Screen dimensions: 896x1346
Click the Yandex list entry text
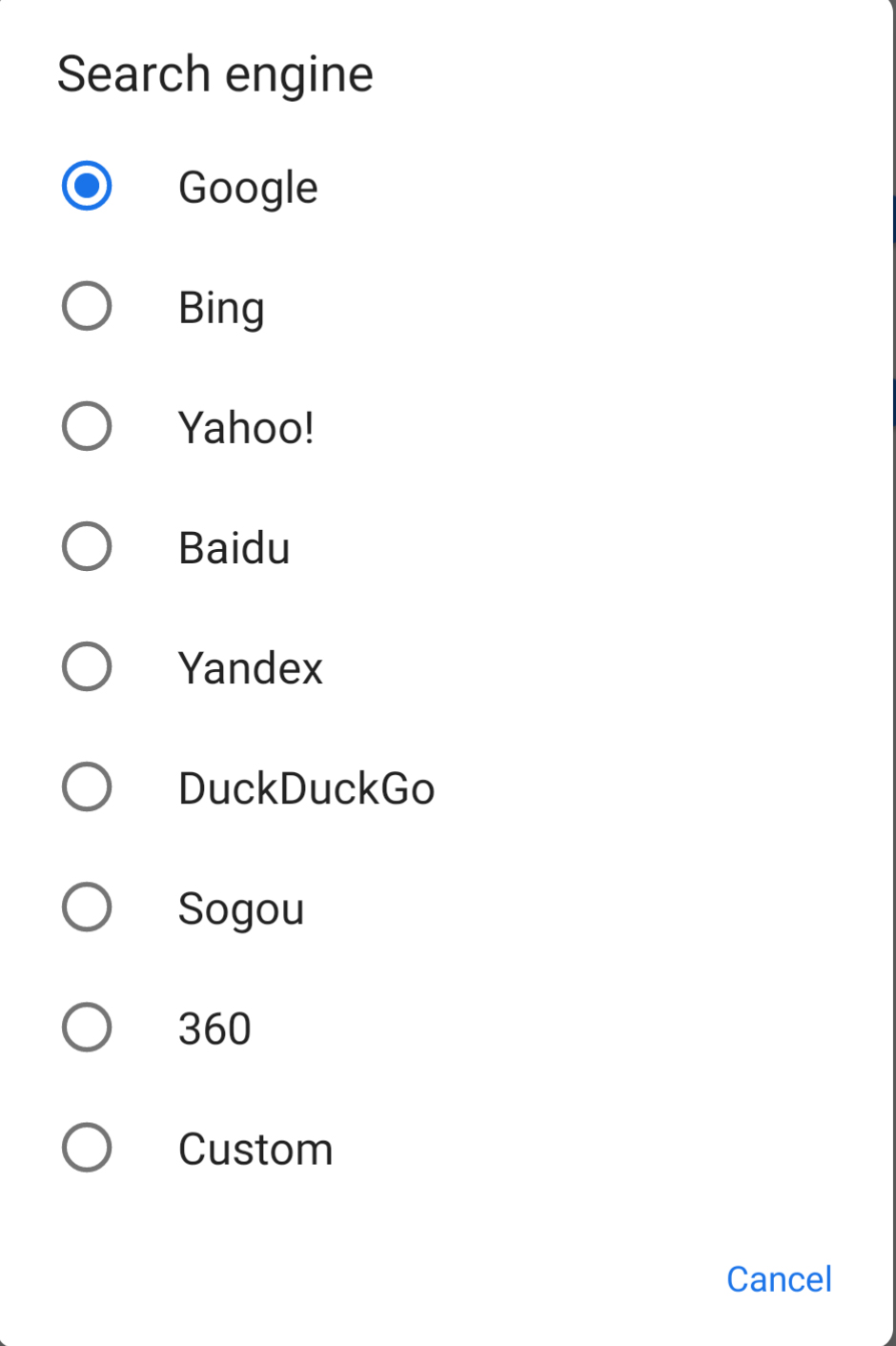pos(251,667)
